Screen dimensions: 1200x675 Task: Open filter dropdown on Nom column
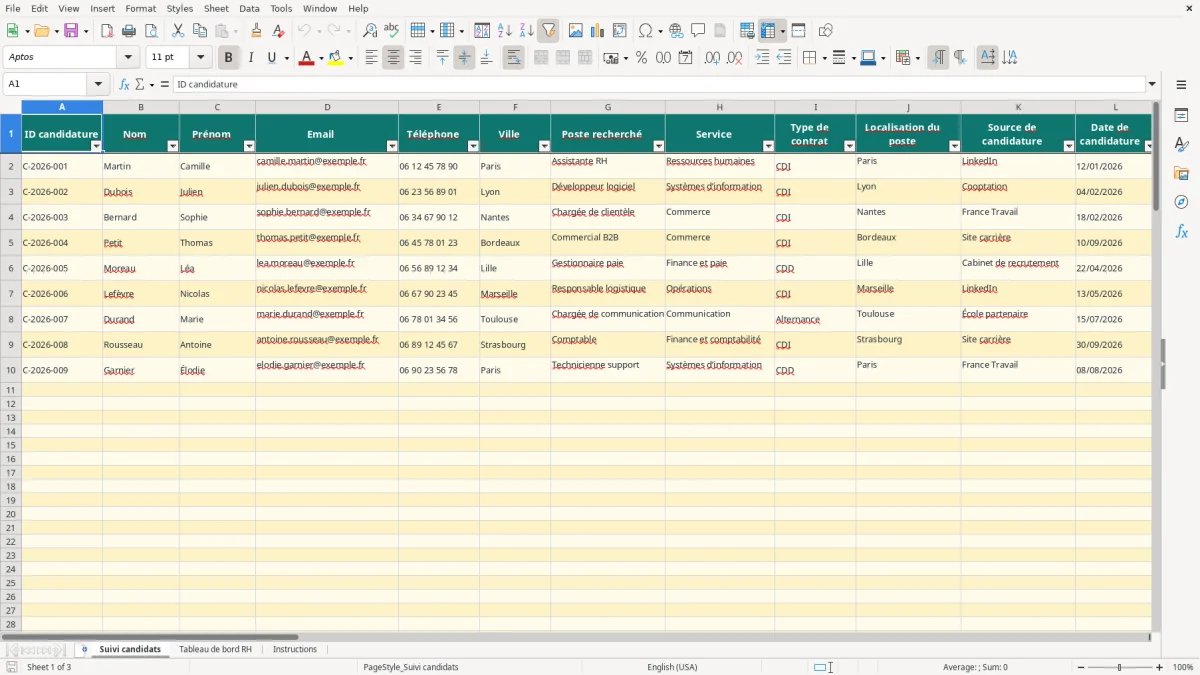[x=172, y=147]
